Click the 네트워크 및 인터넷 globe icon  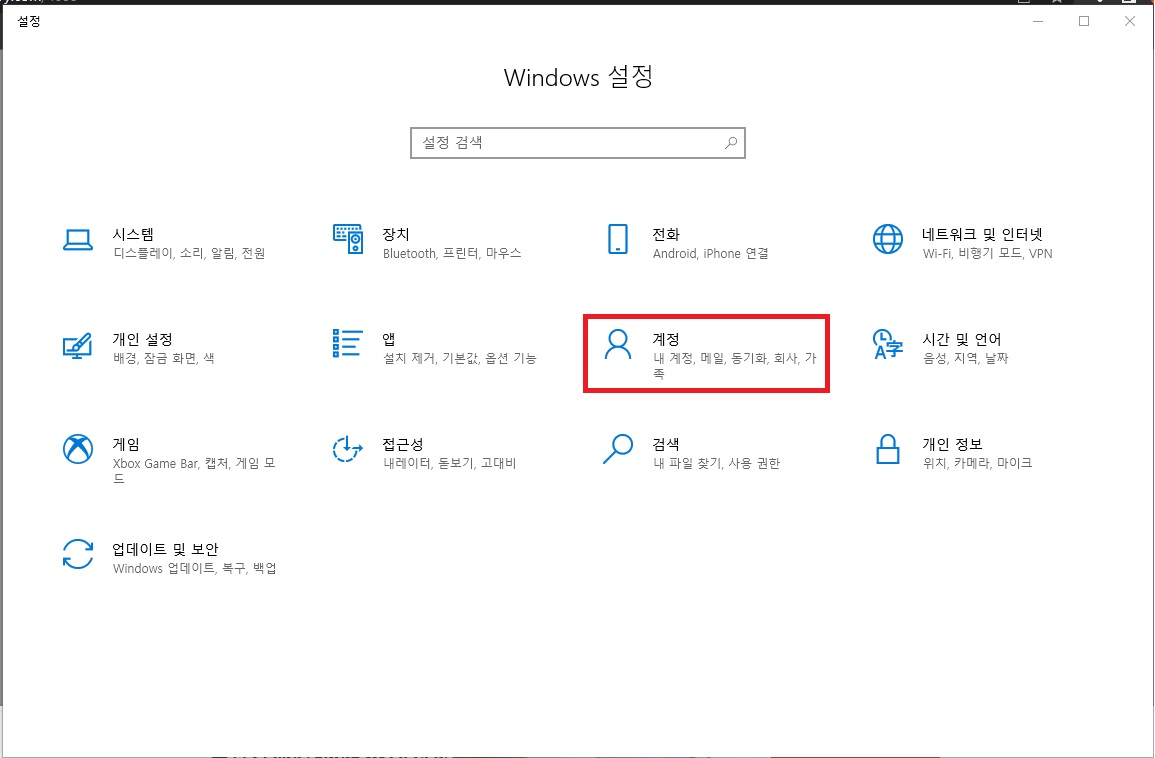[x=888, y=239]
